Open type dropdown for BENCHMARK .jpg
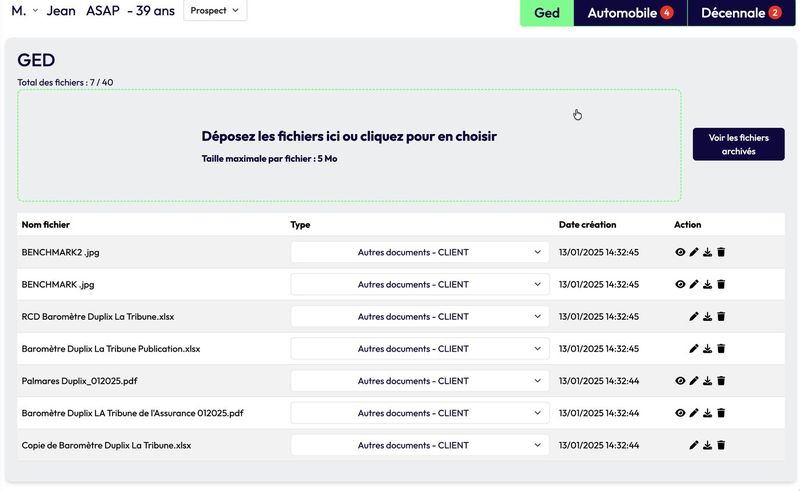This screenshot has height=491, width=800. click(420, 284)
